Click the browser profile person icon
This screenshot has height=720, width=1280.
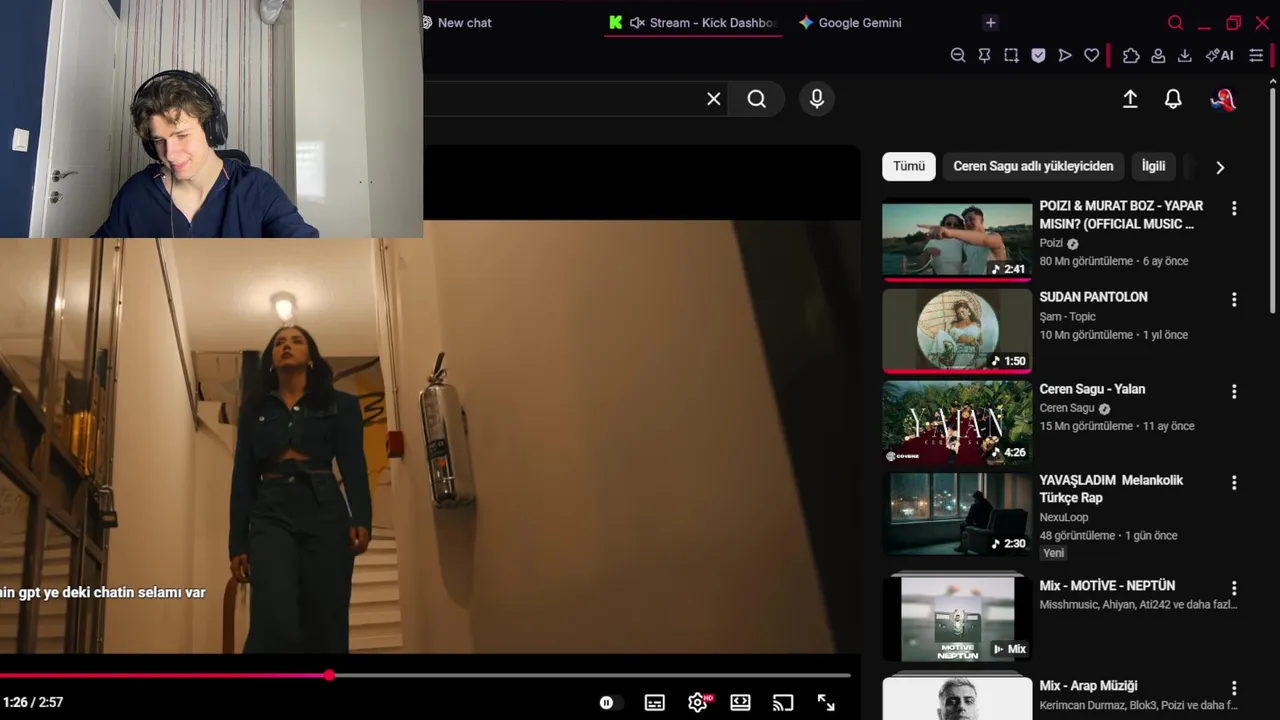[1158, 56]
